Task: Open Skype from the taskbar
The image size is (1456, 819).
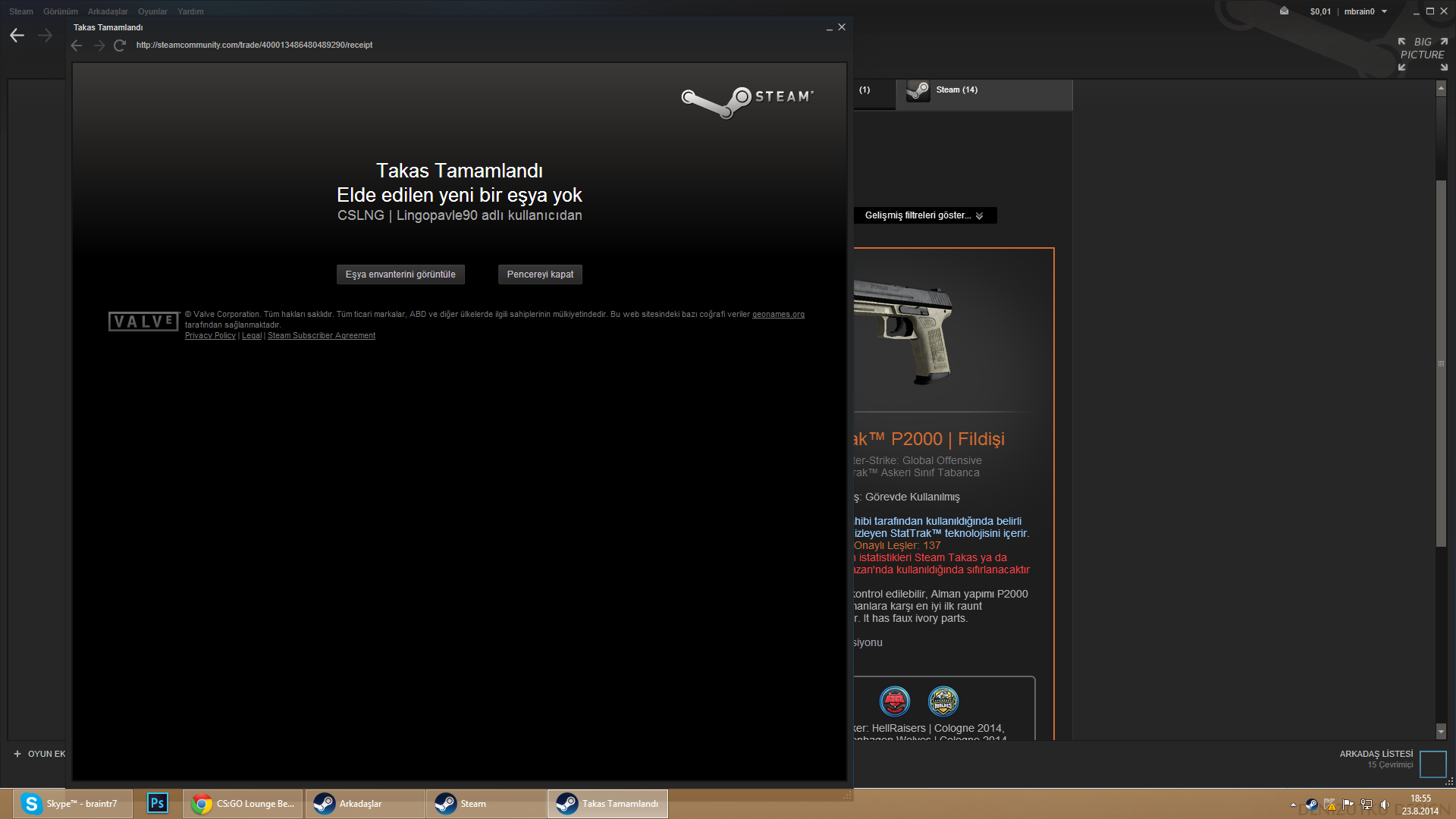Action: point(73,803)
